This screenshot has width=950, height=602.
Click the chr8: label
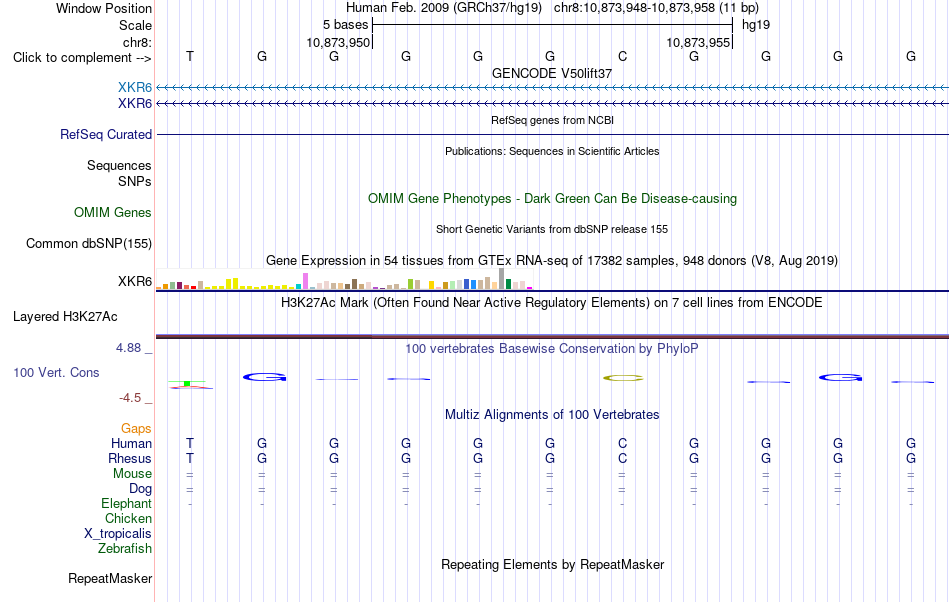point(138,42)
